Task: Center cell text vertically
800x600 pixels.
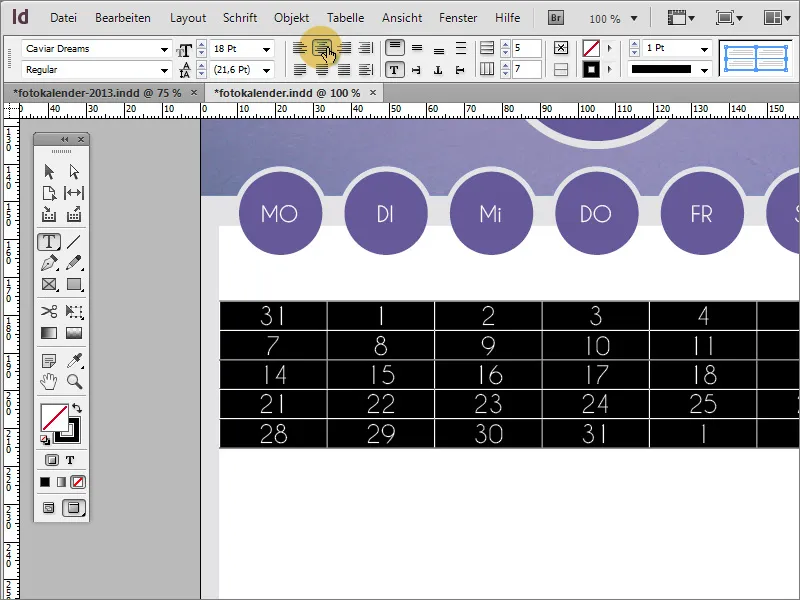Action: click(417, 48)
